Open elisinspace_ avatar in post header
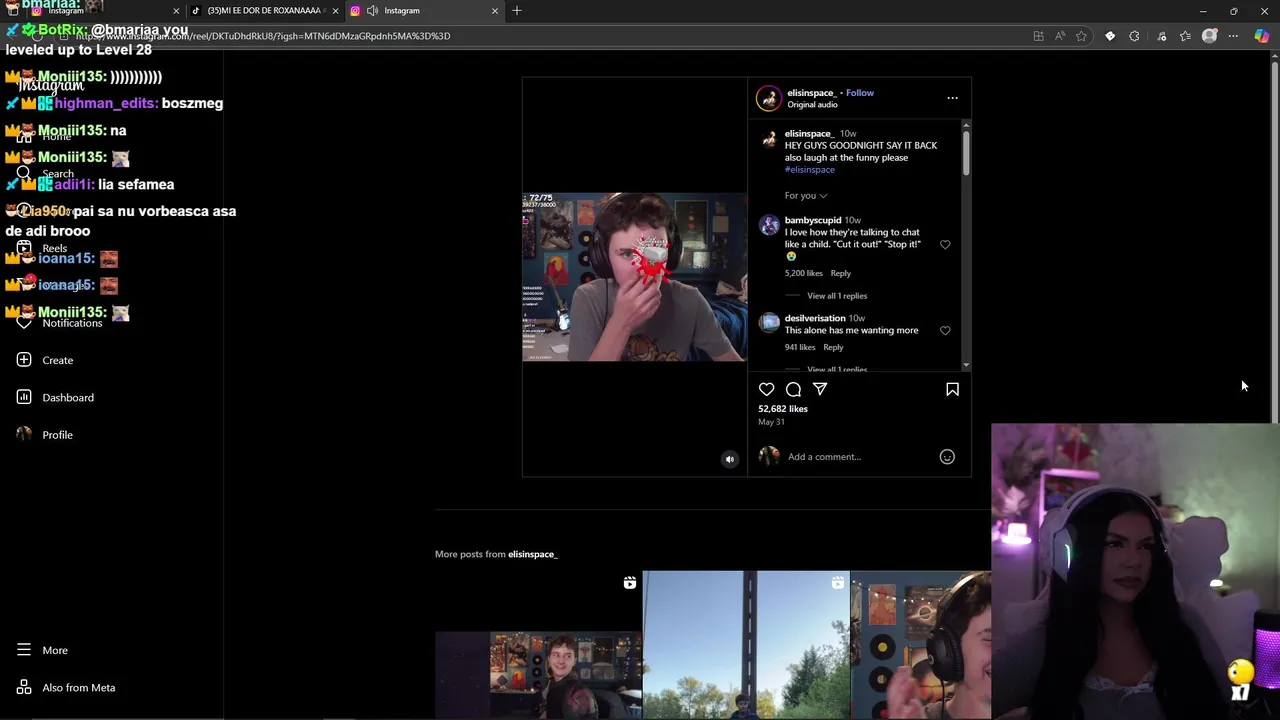This screenshot has width=1280, height=720. (x=769, y=98)
